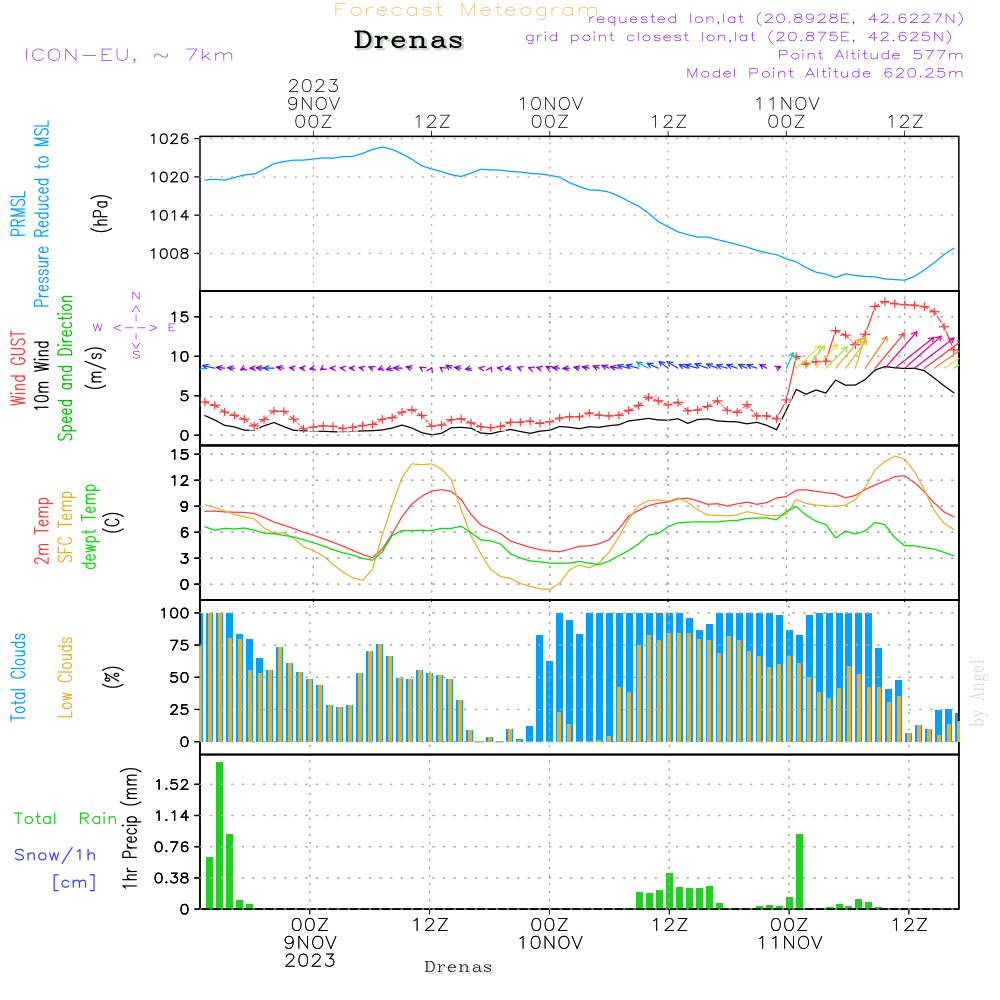This screenshot has height=1000, width=1000.
Task: Click the '2m Temp' red label
Action: pos(41,531)
